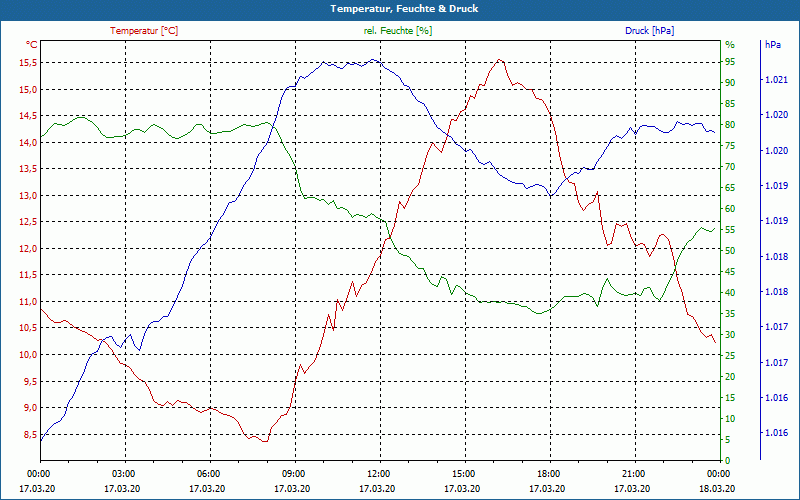
Task: Click the '12,0' temperature axis tick
Action: pyautogui.click(x=28, y=248)
